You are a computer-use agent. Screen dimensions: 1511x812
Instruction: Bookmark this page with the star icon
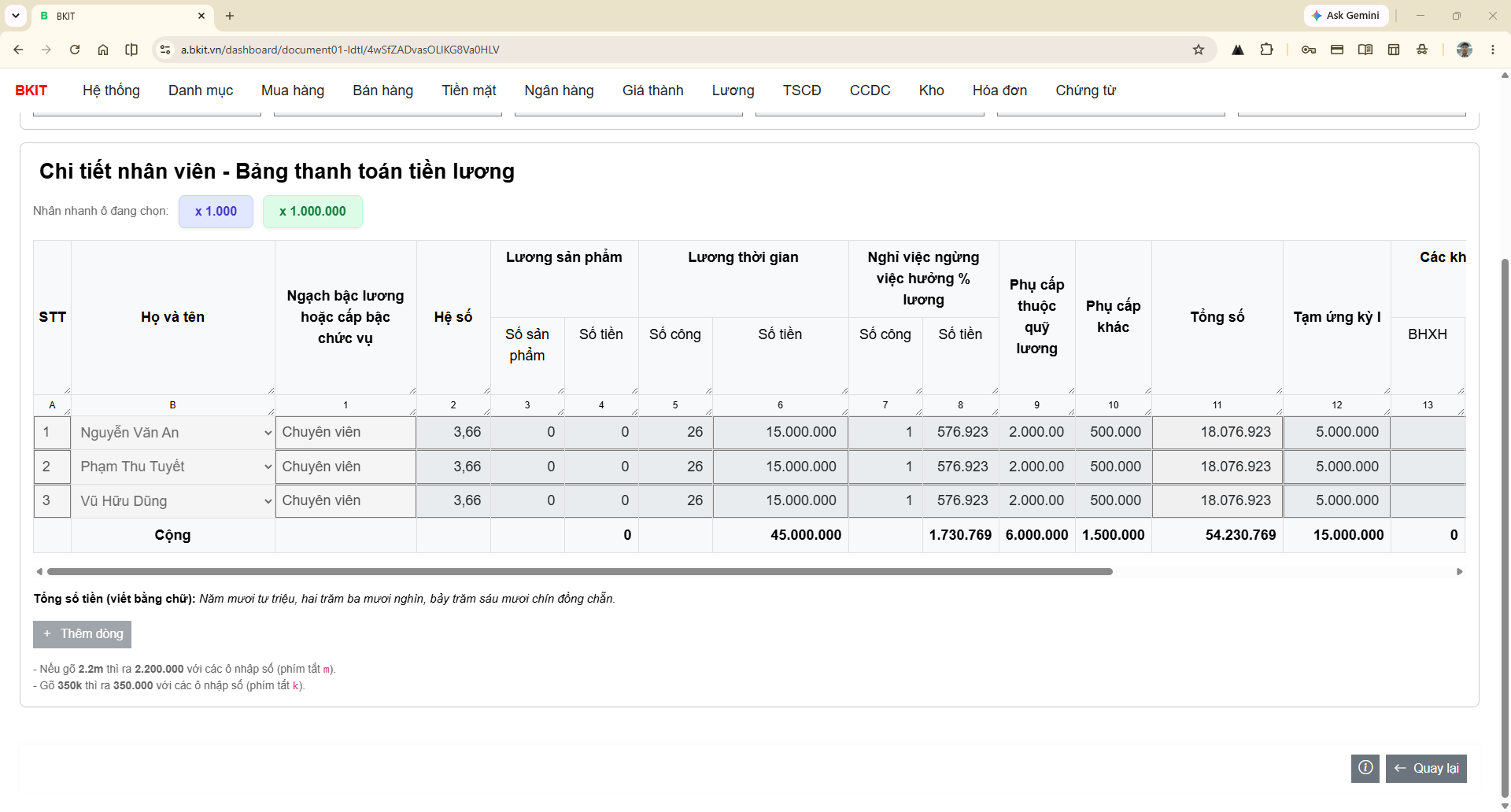(1199, 50)
